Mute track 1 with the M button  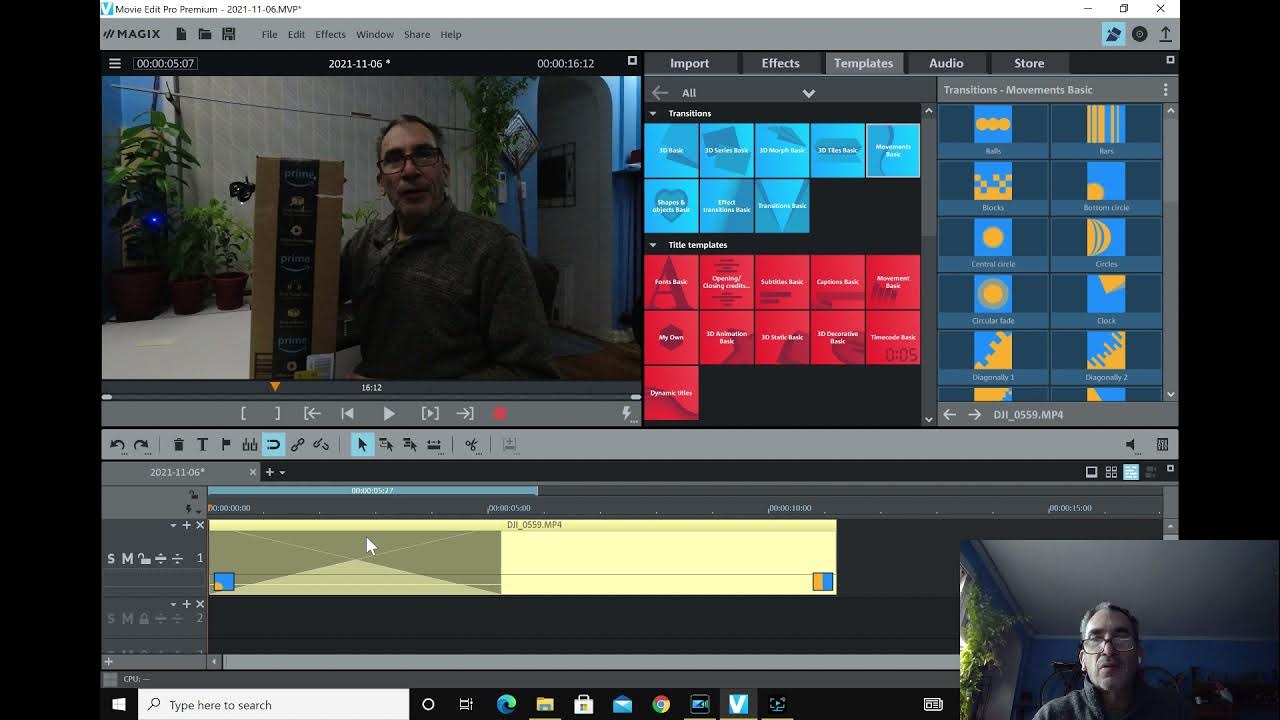(127, 559)
